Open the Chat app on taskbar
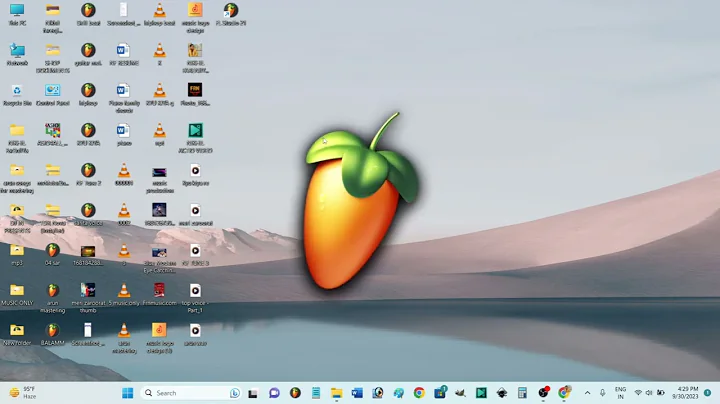Viewport: 720px width, 404px height. [x=274, y=393]
